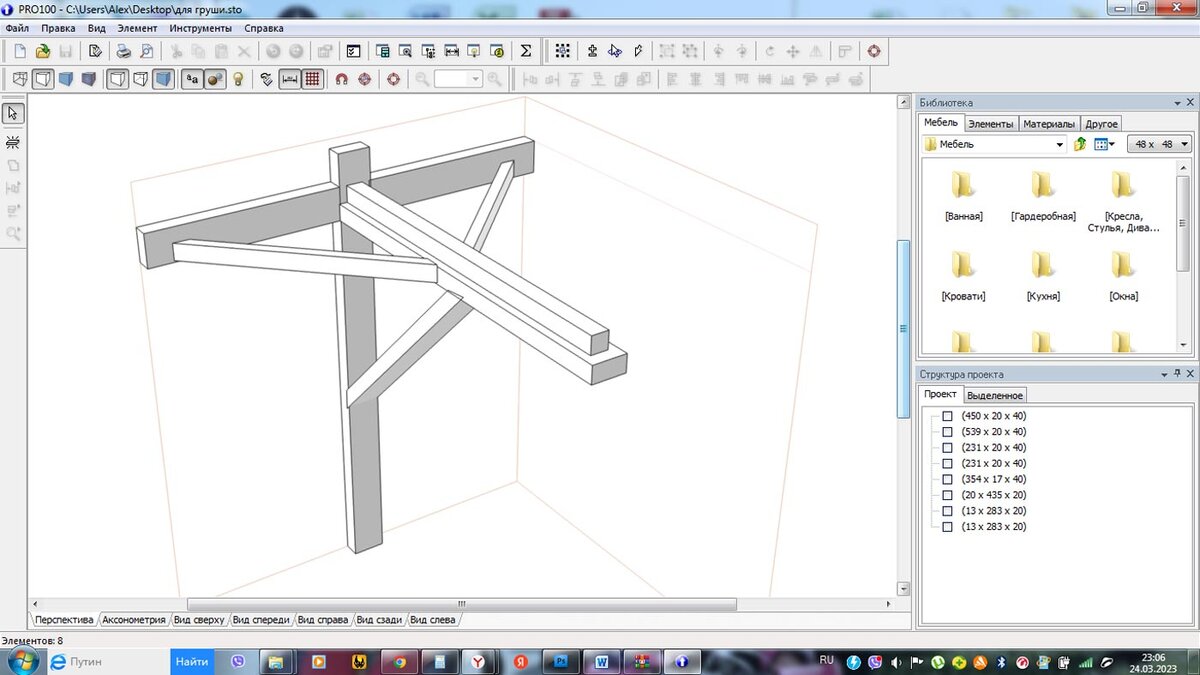The width and height of the screenshot is (1200, 675).
Task: Select the (13 x 283 x 20) last list row
Action: (993, 527)
